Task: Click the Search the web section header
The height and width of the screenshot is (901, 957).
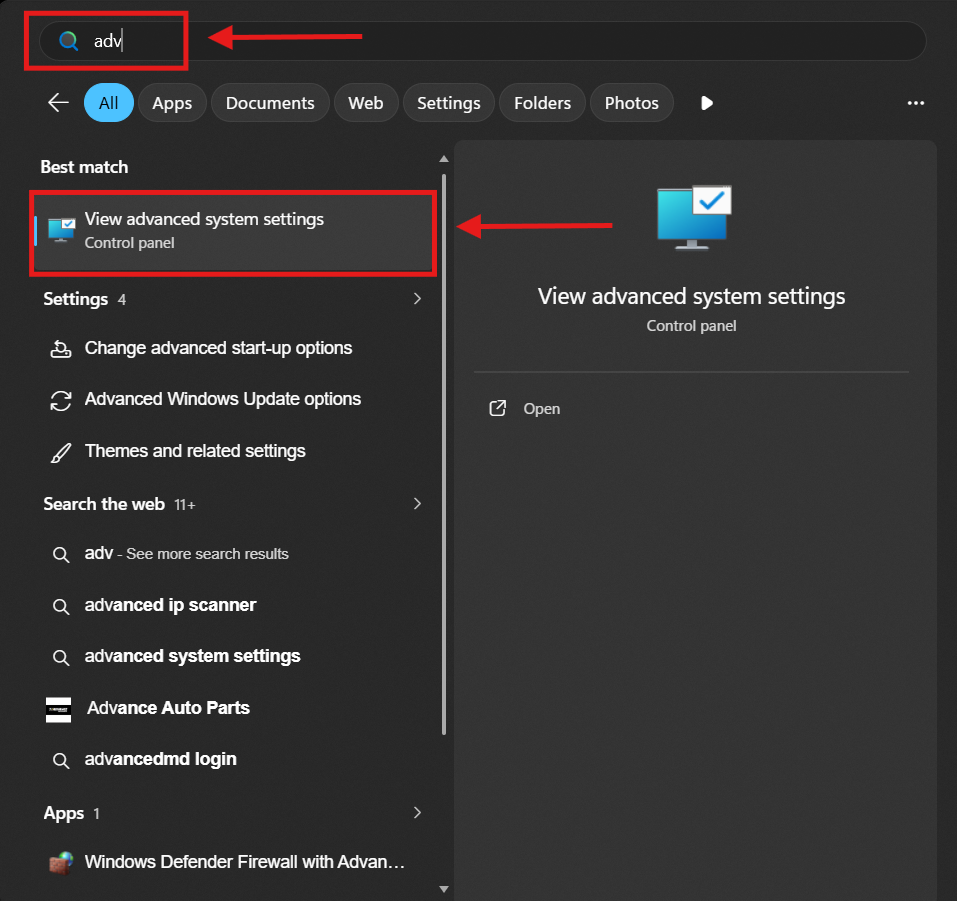Action: click(104, 504)
